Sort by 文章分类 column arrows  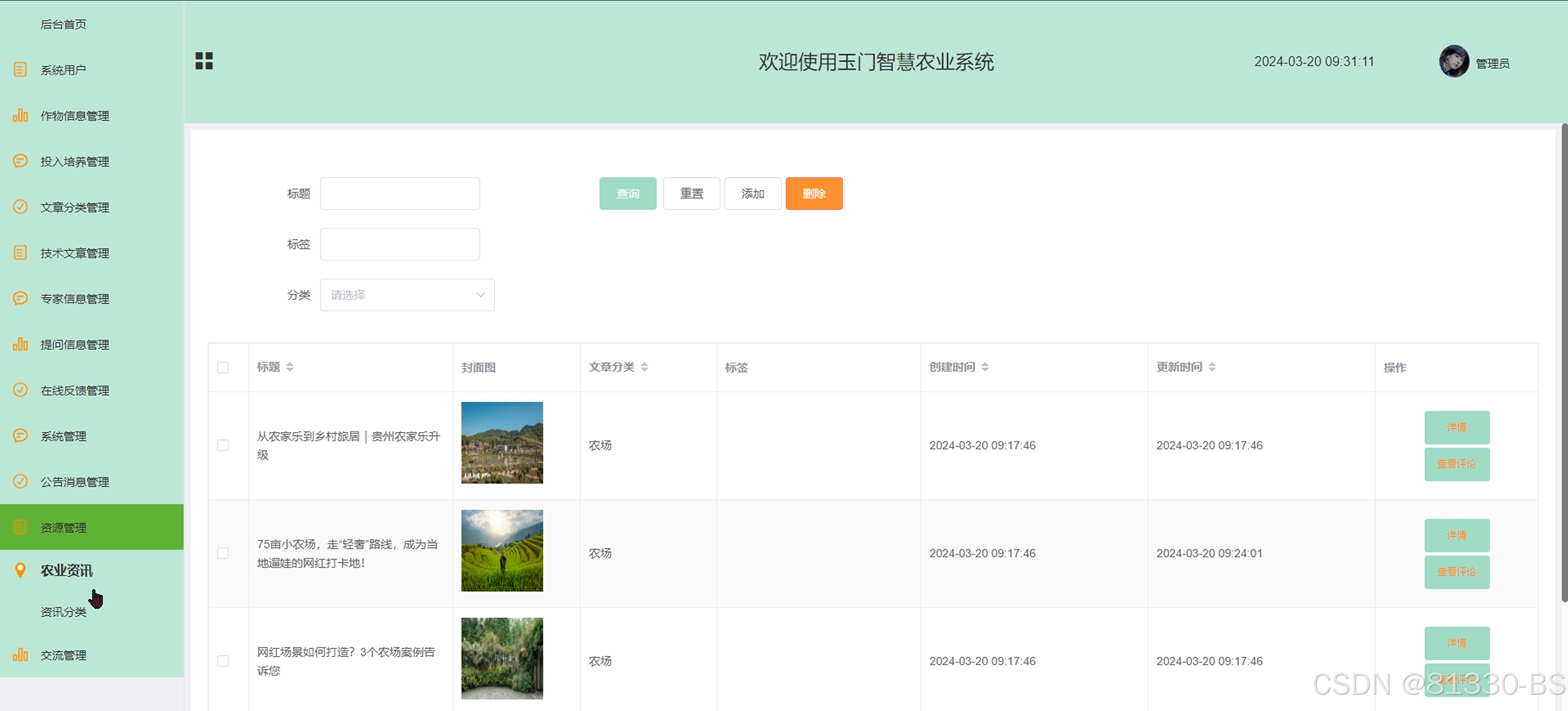click(x=644, y=367)
